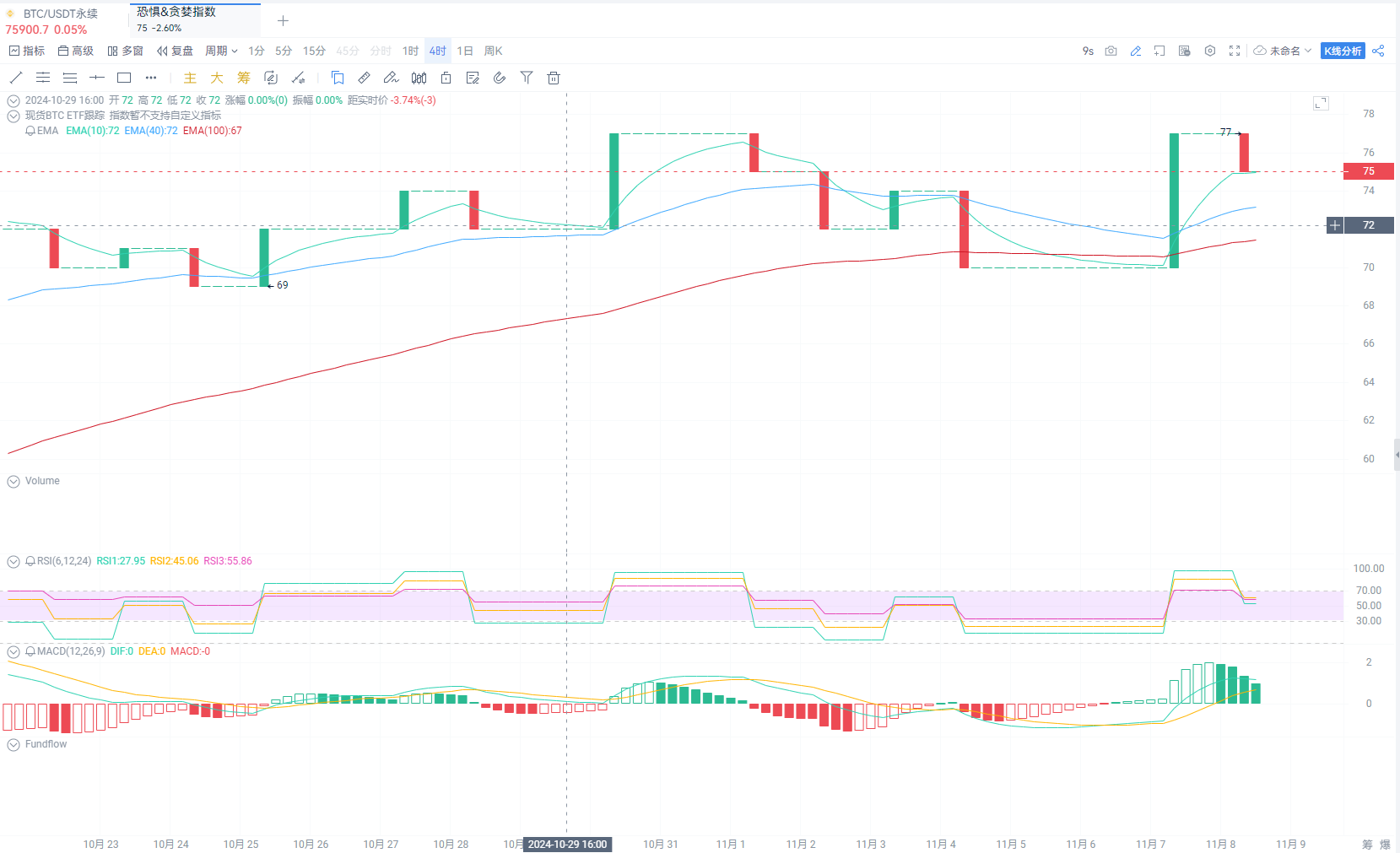
Task: Select the rectangle drawing tool
Action: click(x=124, y=78)
